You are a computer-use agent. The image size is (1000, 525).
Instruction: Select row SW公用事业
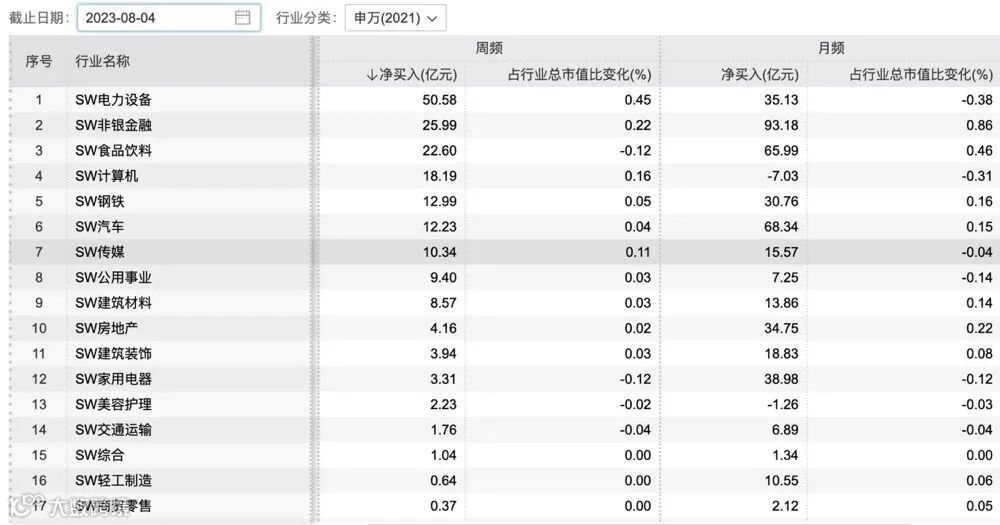[x=504, y=277]
